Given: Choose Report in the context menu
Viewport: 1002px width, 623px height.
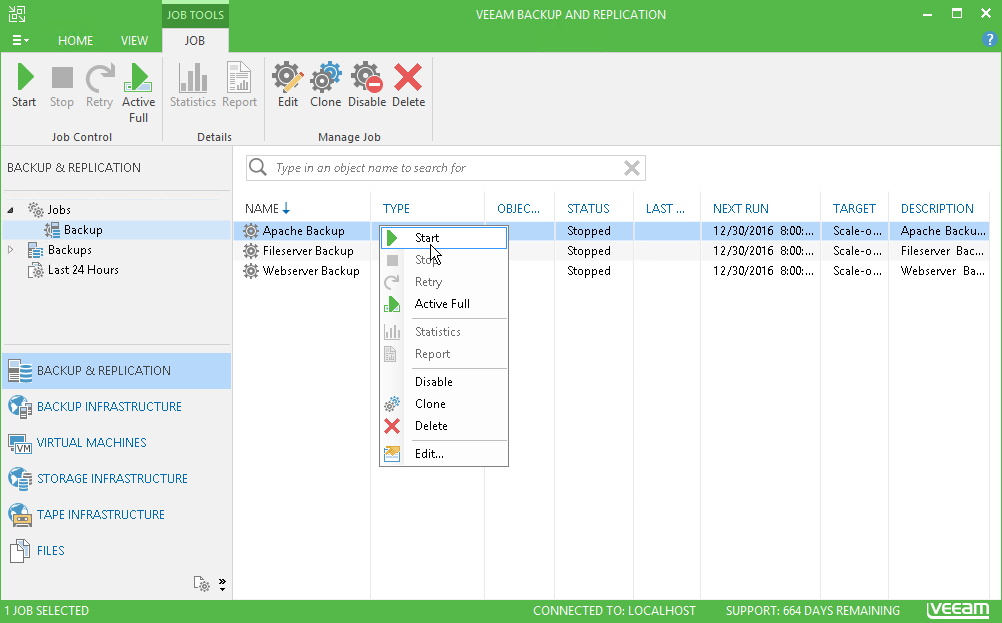Looking at the screenshot, I should (444, 354).
